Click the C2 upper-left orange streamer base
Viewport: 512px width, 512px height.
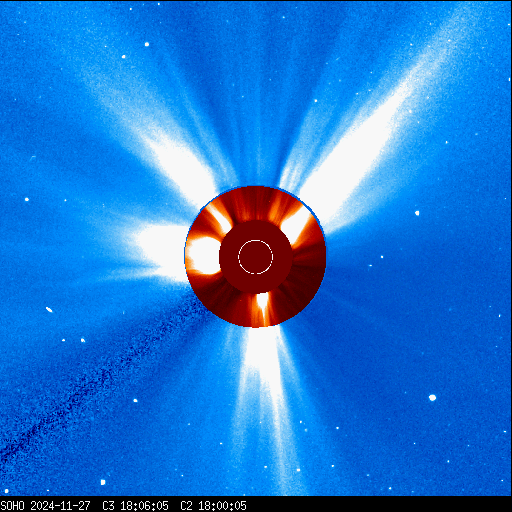tap(218, 218)
